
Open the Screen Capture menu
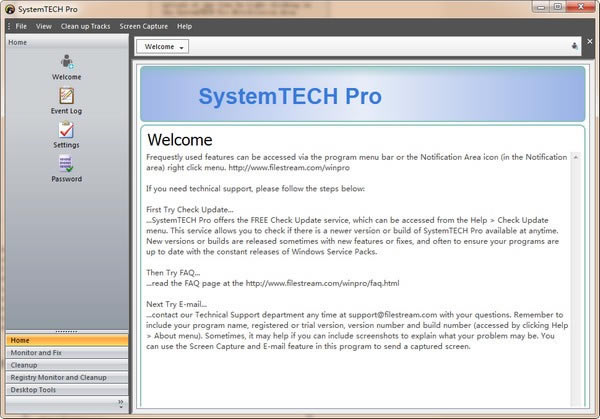pyautogui.click(x=143, y=26)
